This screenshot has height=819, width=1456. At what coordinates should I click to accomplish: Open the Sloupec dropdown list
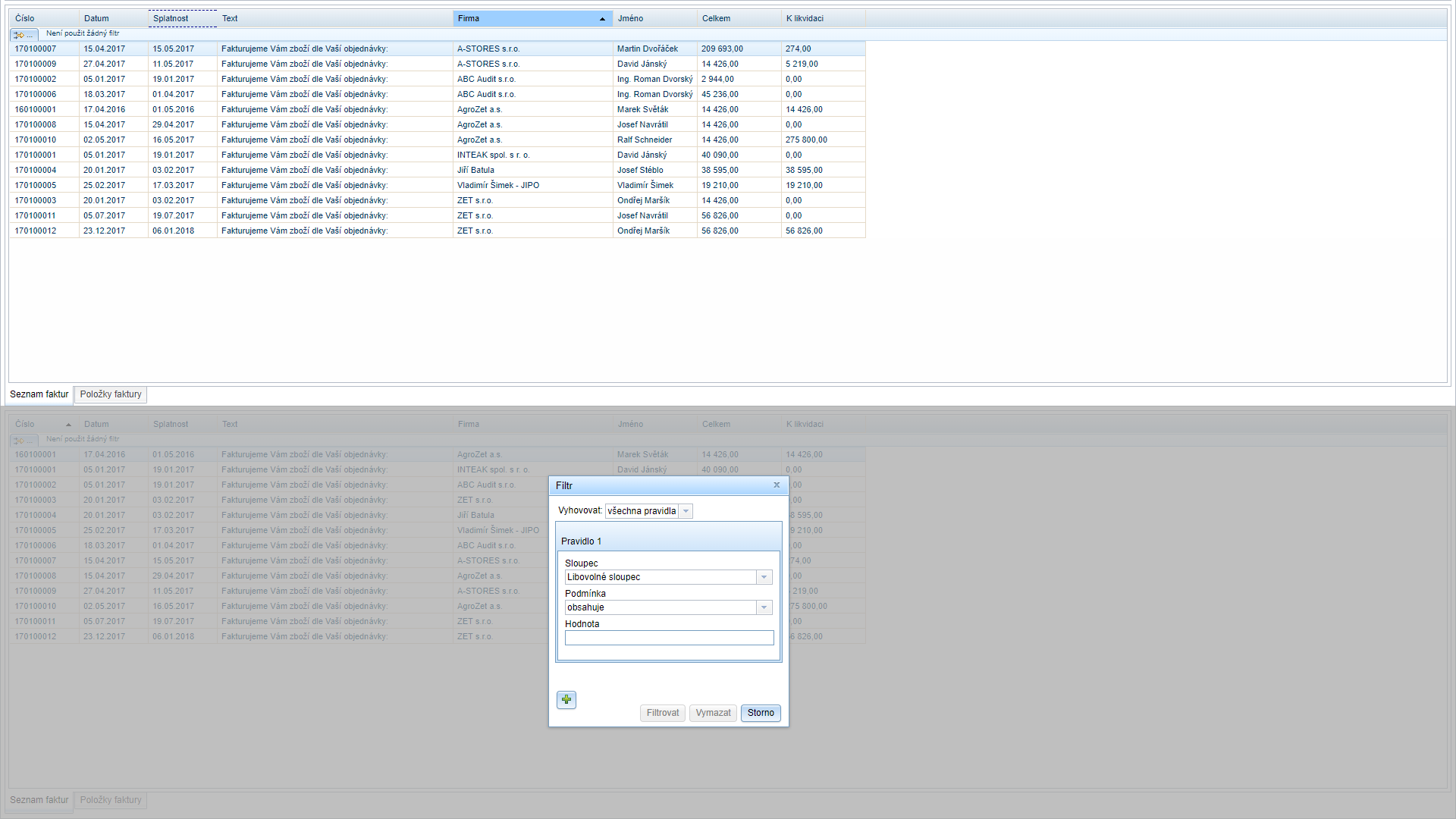tap(764, 577)
